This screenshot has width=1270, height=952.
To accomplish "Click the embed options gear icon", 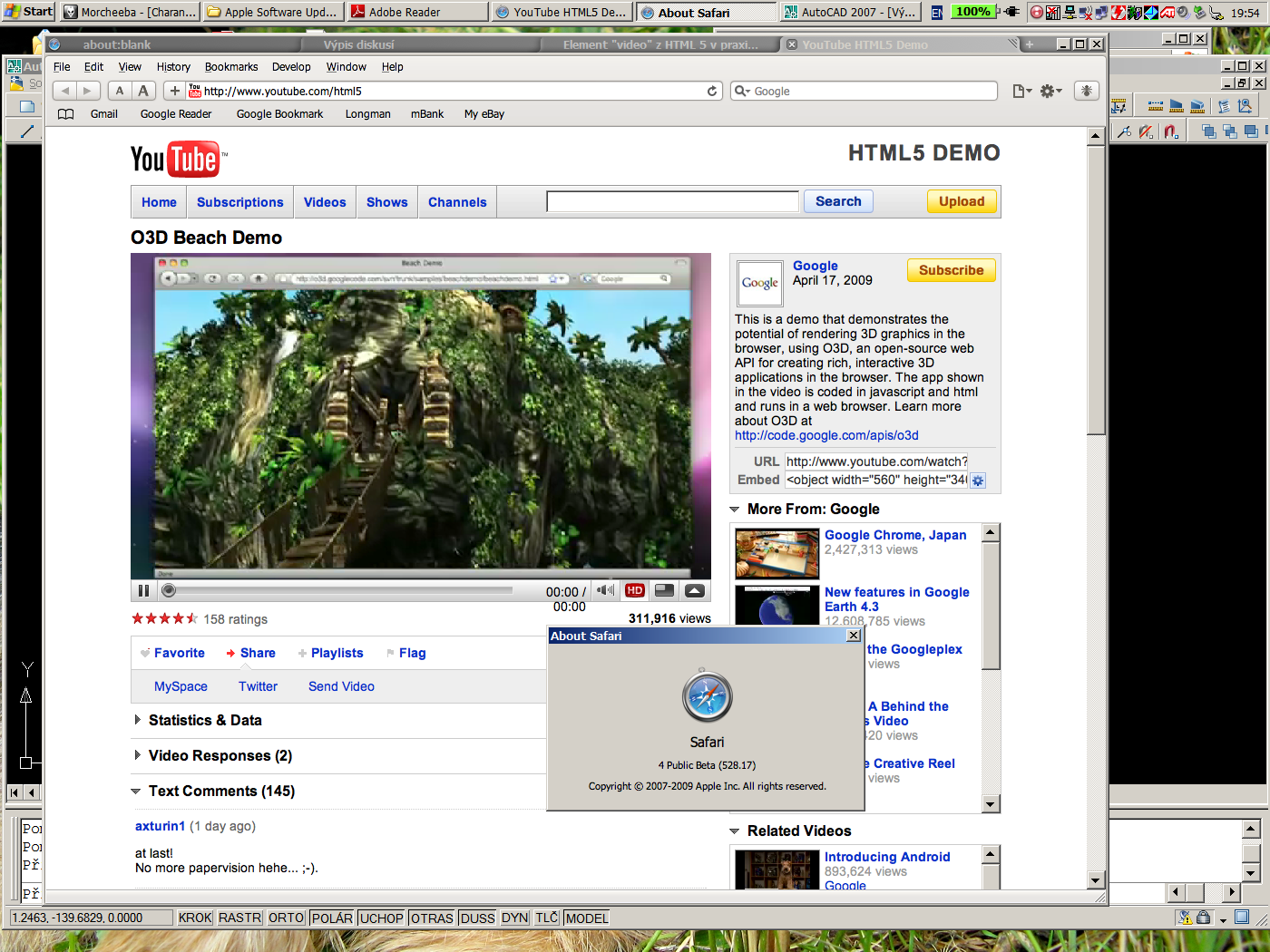I will (x=978, y=481).
